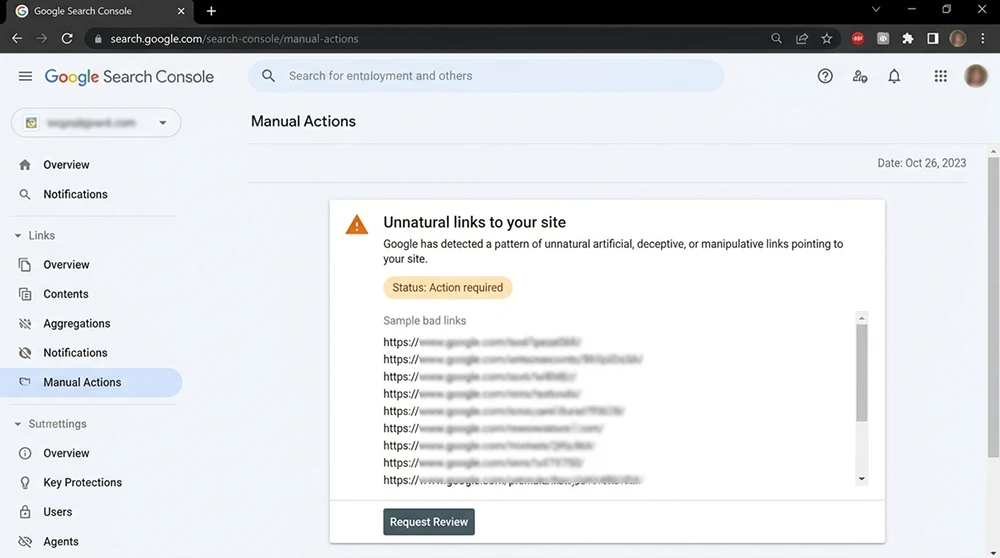Viewport: 1000px width, 558px height.
Task: Collapse the Sutrettings section
Action: (18, 424)
